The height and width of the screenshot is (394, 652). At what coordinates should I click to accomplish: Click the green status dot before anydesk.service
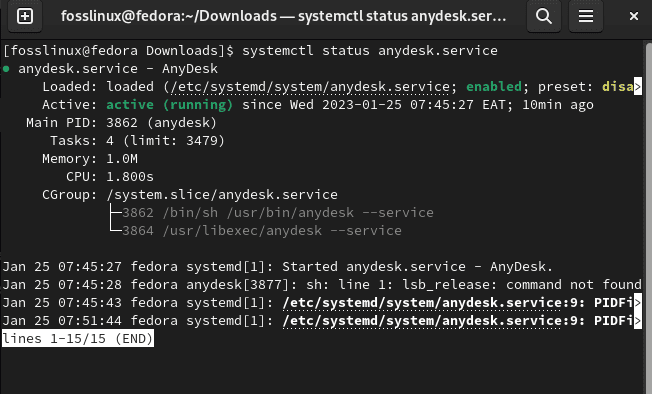(6, 69)
